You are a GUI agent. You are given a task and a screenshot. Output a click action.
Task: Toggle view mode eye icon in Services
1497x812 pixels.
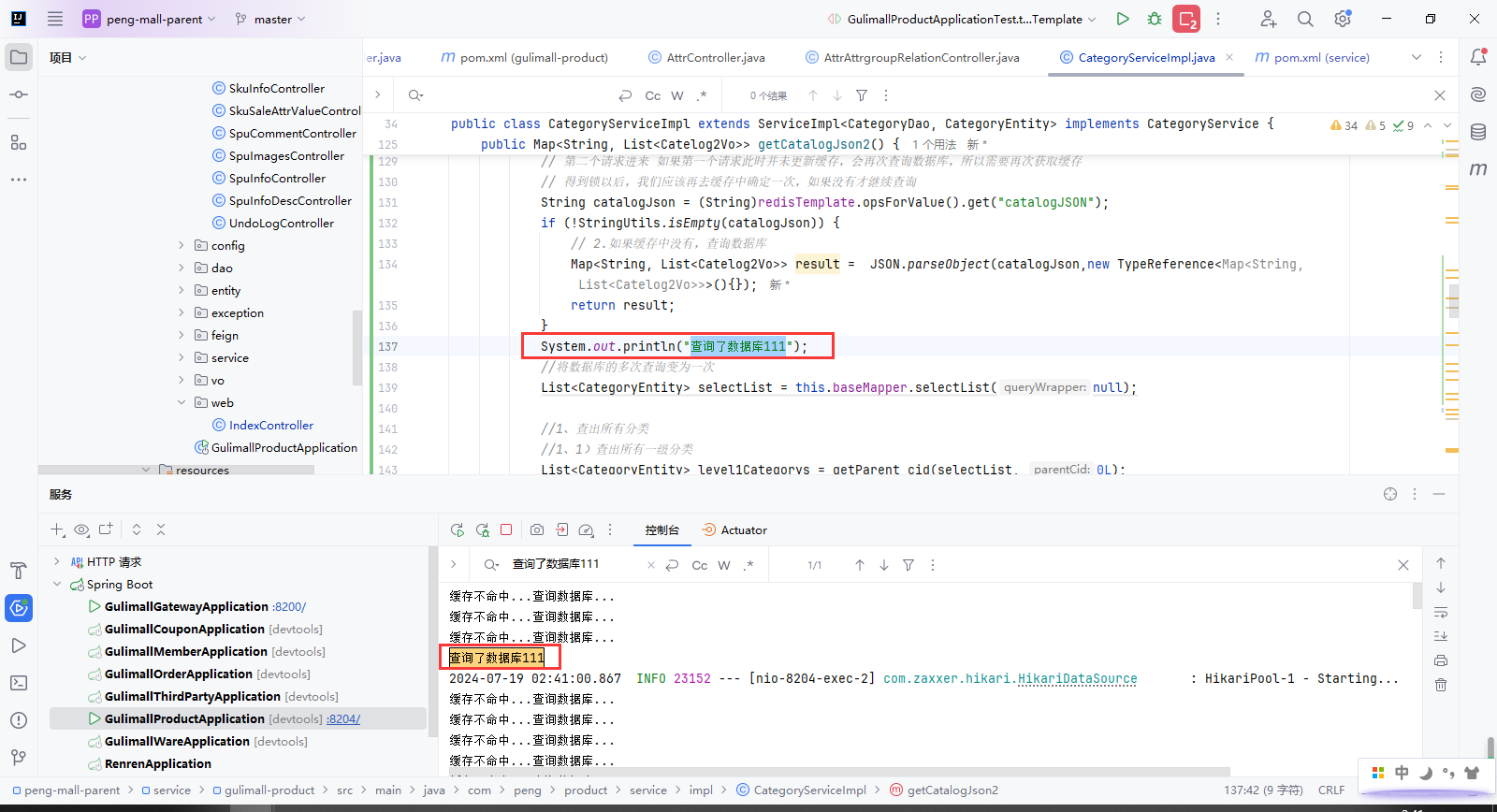tap(81, 529)
